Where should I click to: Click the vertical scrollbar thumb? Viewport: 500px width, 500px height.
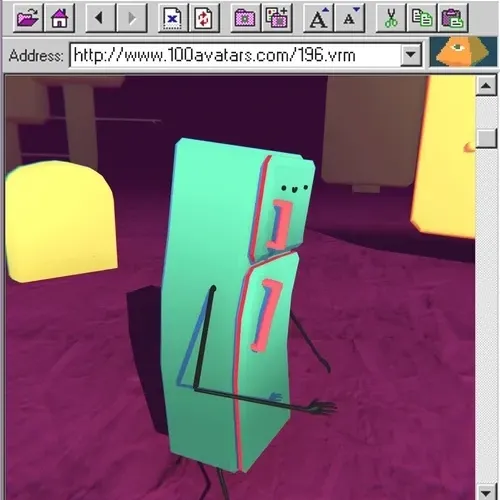pos(486,137)
